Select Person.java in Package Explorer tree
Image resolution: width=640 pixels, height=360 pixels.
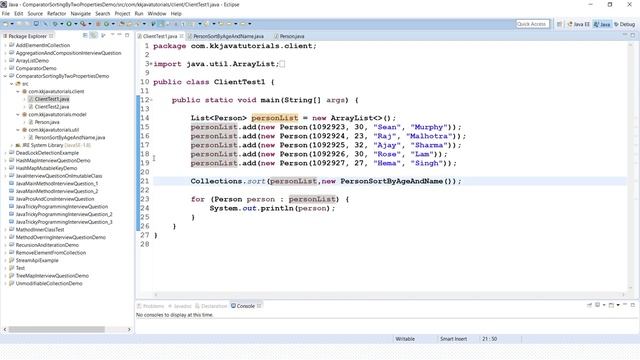pos(47,122)
